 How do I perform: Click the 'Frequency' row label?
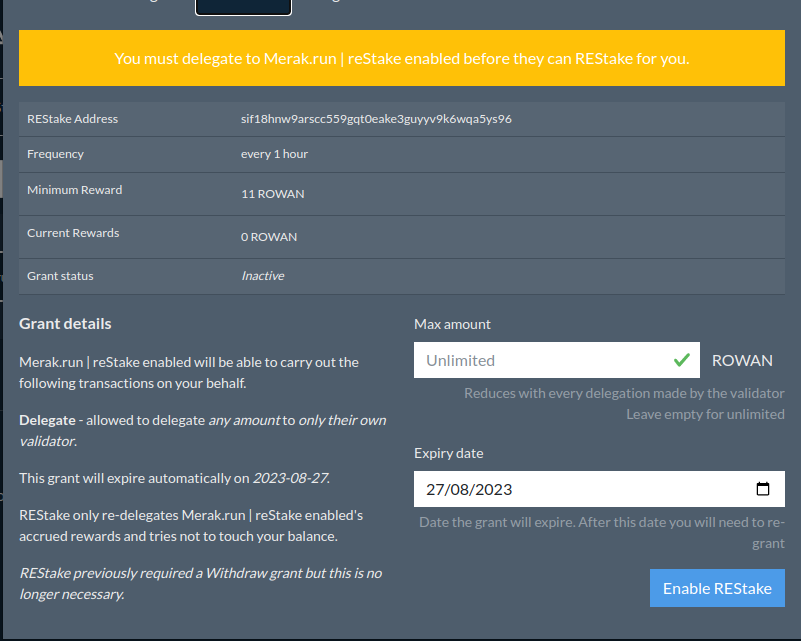click(55, 154)
